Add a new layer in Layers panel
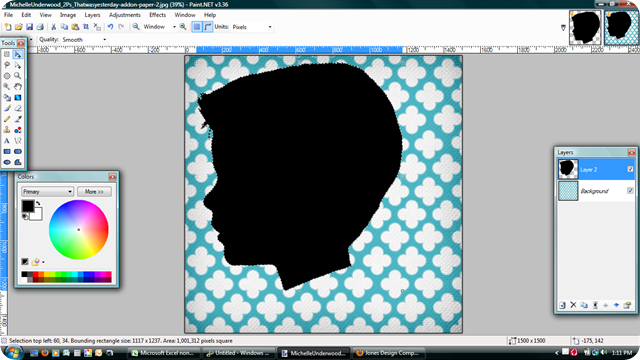The image size is (640, 360). (562, 305)
